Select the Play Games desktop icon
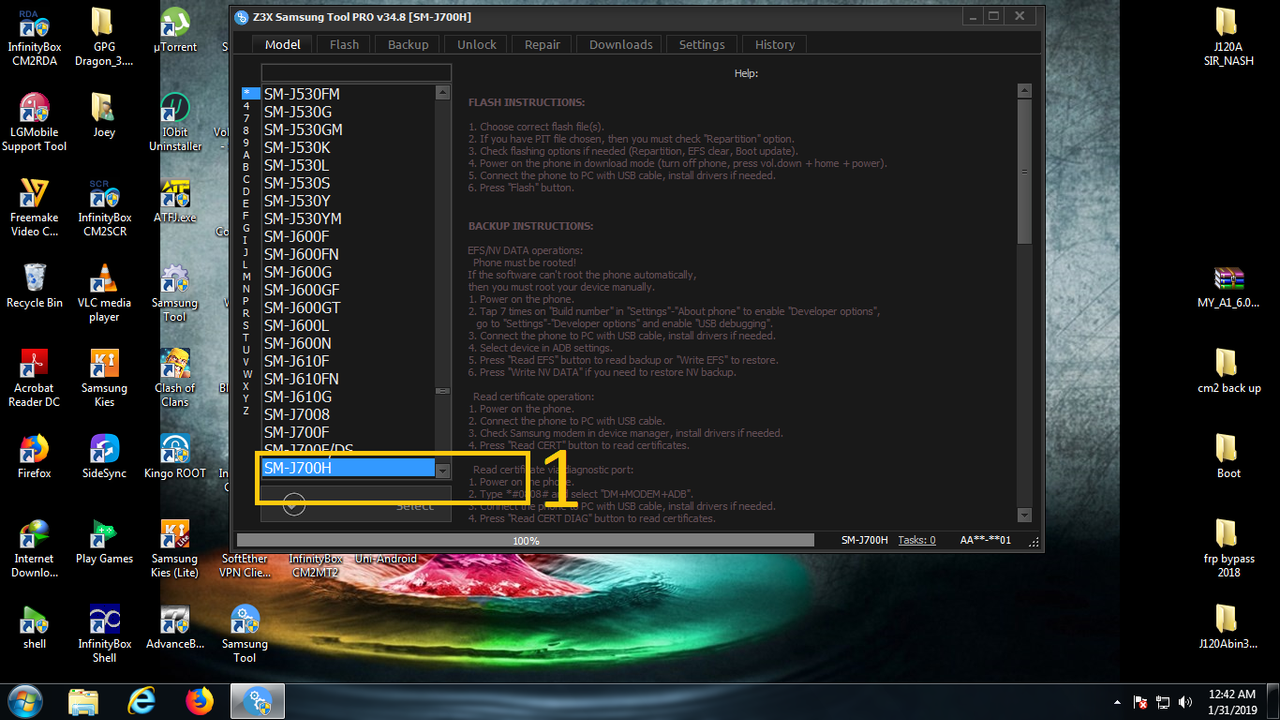The width and height of the screenshot is (1280, 720). pos(104,542)
